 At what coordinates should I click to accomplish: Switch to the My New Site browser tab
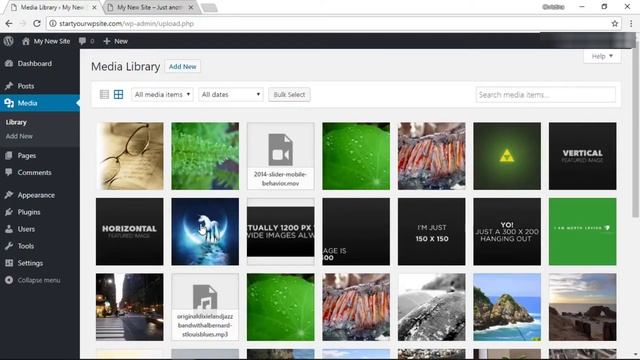pos(149,7)
